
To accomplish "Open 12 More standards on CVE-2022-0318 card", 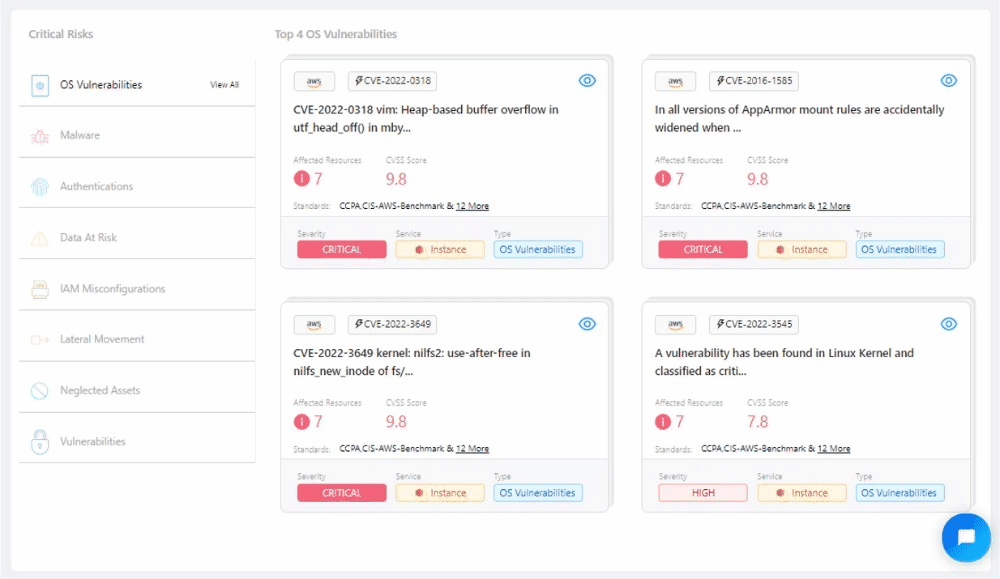I will (473, 206).
